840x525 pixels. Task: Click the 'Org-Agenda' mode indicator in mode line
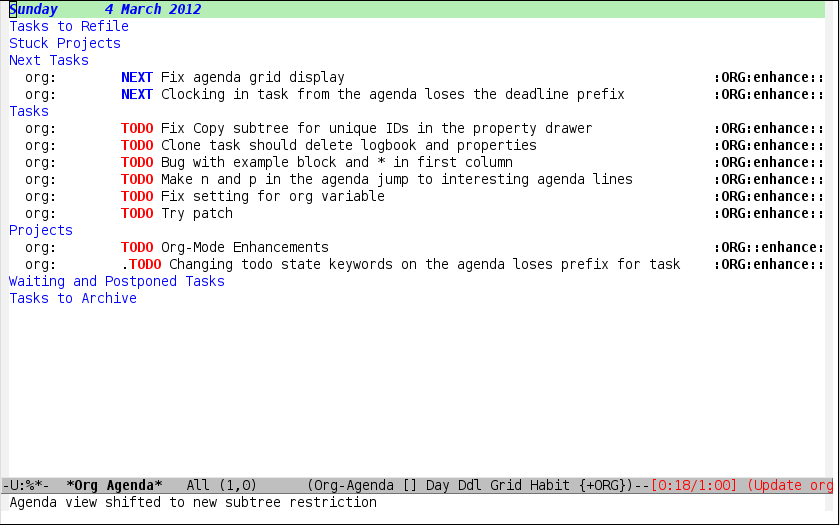click(354, 485)
